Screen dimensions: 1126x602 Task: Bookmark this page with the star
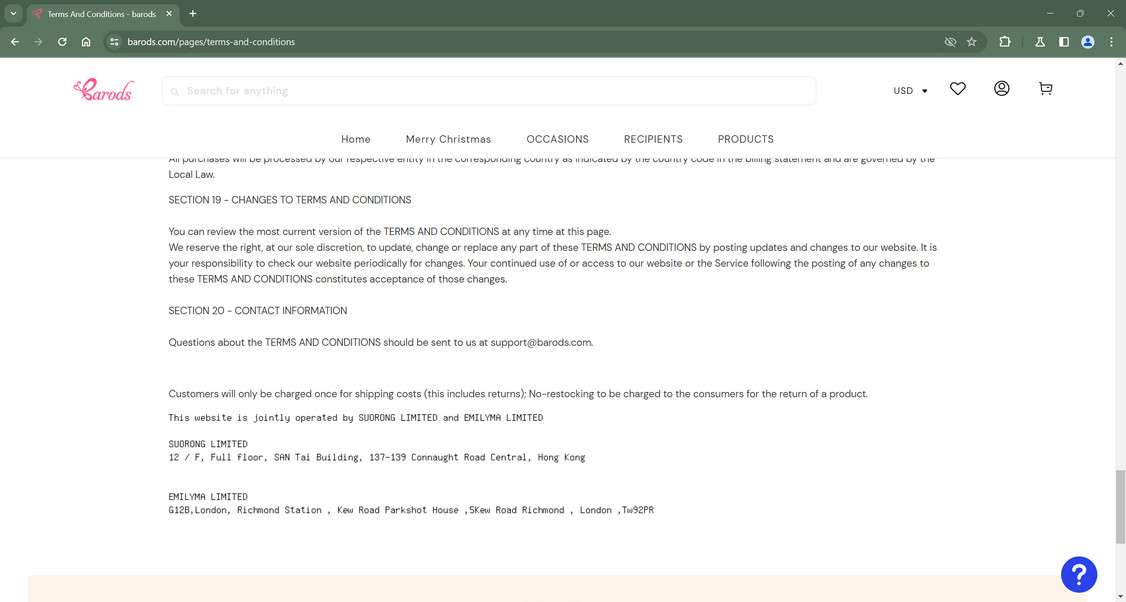(x=972, y=42)
